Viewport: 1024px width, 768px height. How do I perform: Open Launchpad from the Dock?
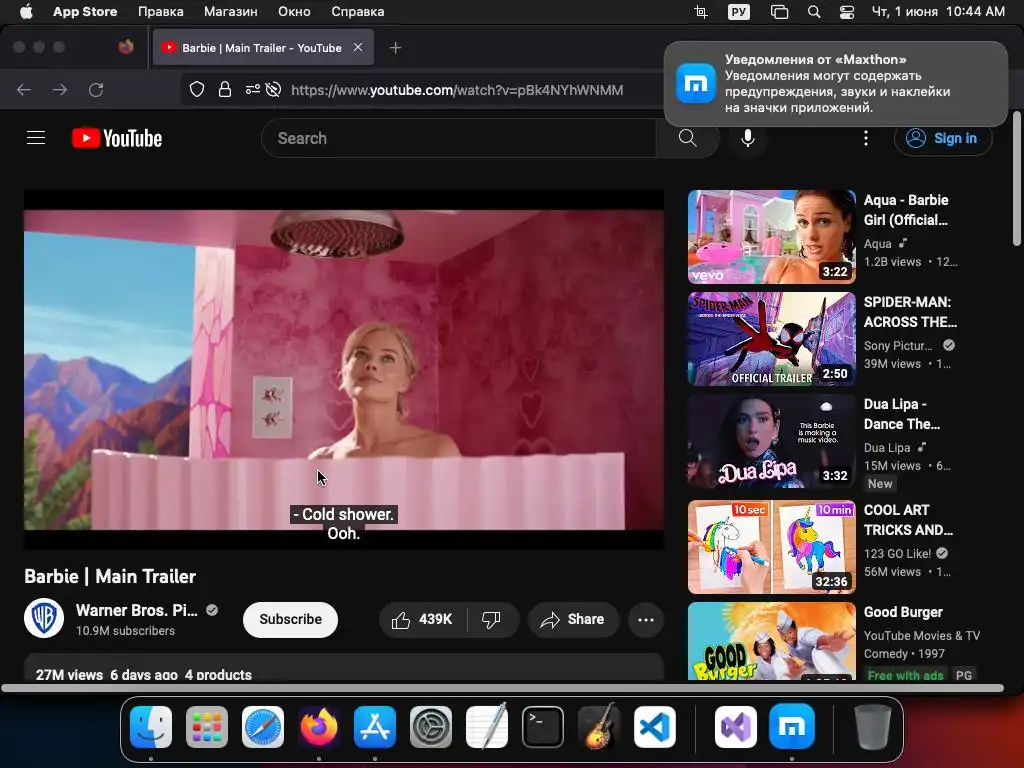pos(207,726)
